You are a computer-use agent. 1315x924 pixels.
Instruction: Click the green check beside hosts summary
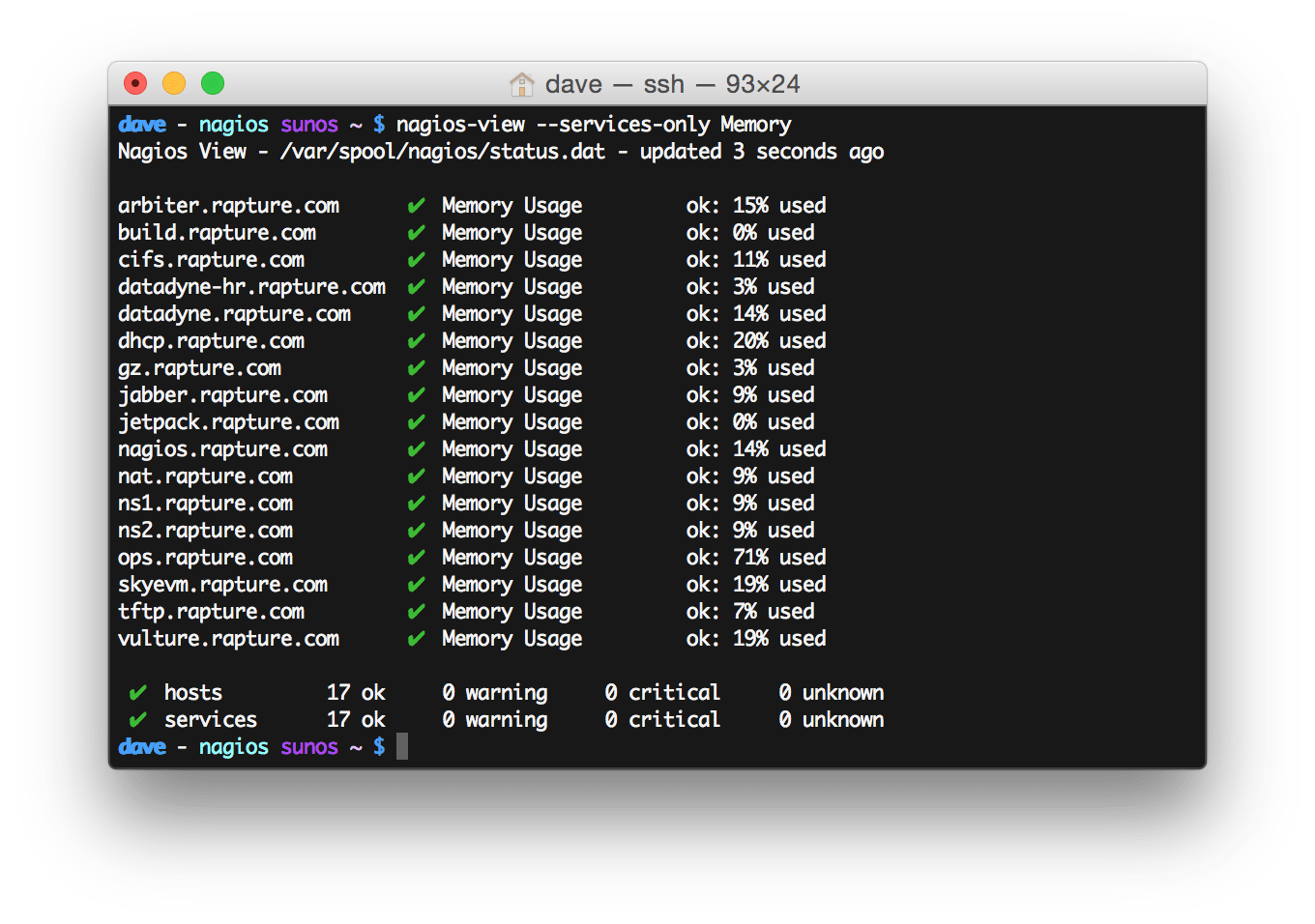[138, 693]
